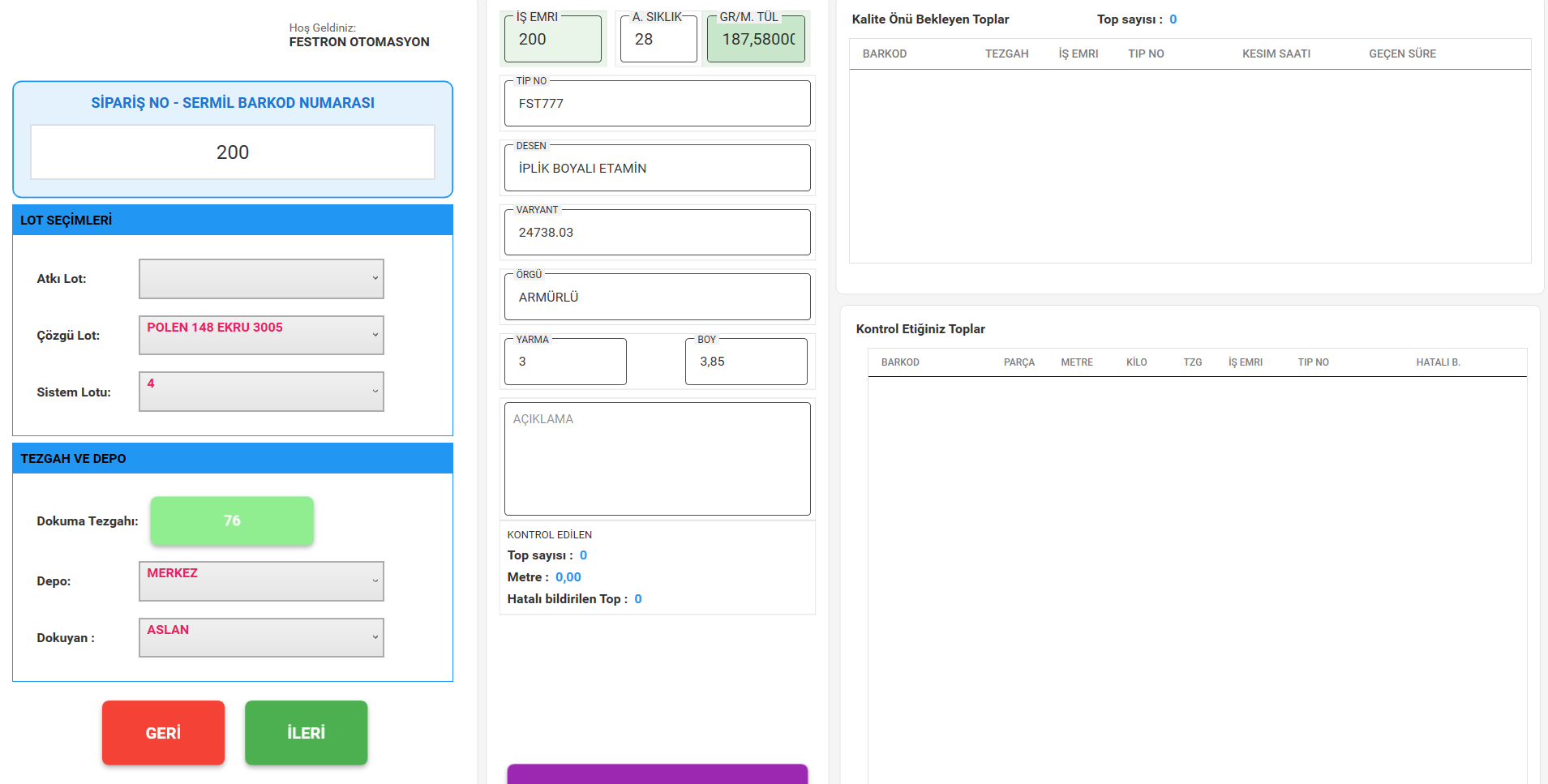Click the Boy field showing 3,85
Viewport: 1548px width, 784px height.
[x=746, y=362]
